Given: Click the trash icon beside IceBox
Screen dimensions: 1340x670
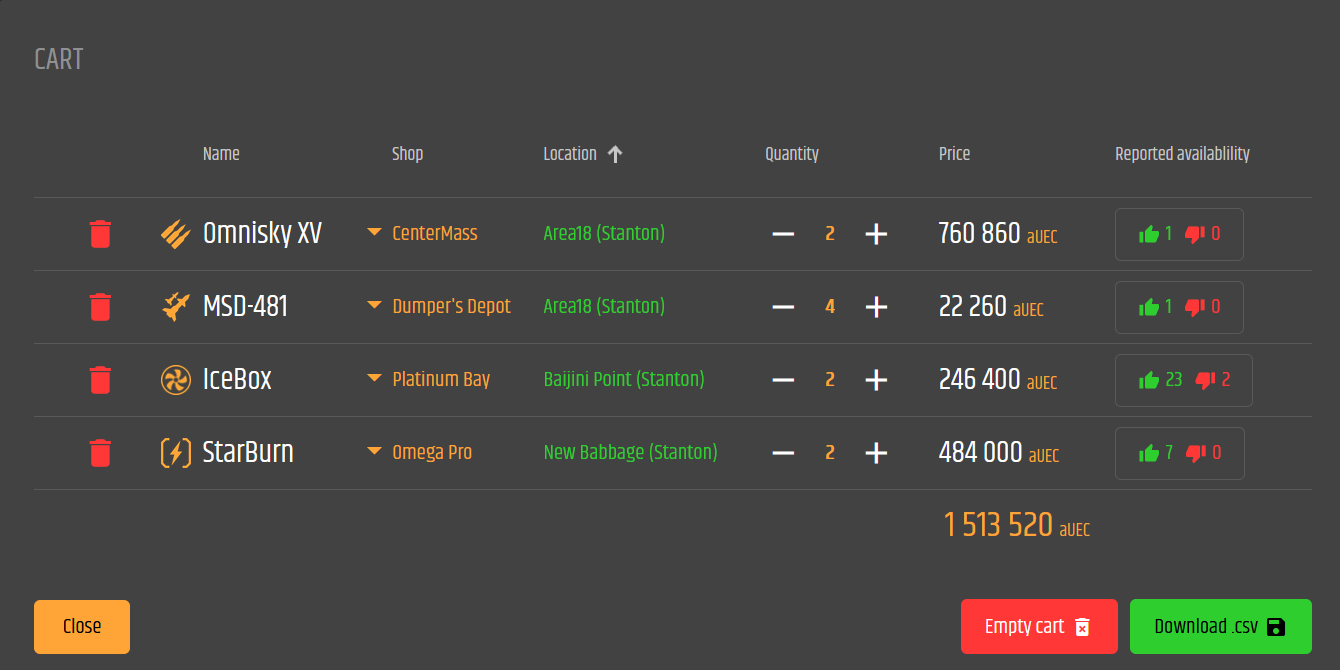Looking at the screenshot, I should (100, 380).
